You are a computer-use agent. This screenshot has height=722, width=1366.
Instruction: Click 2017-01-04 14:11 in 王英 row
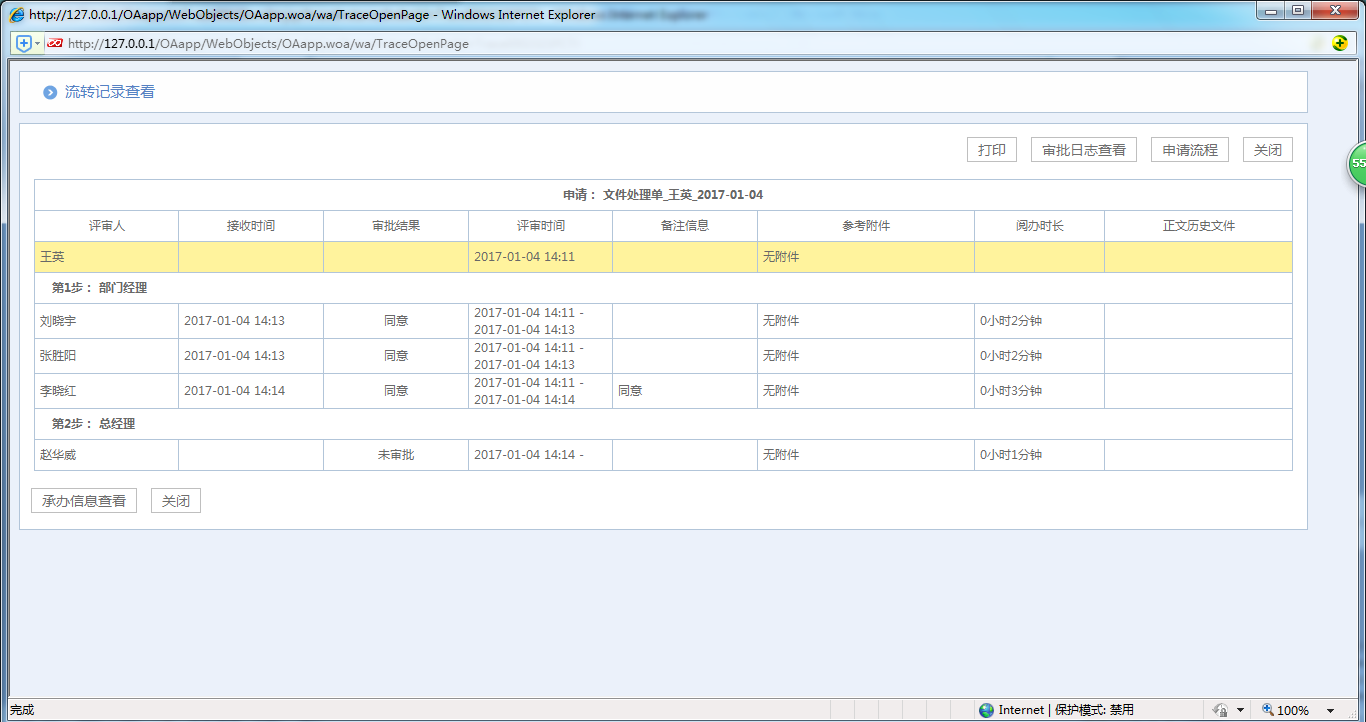point(525,257)
